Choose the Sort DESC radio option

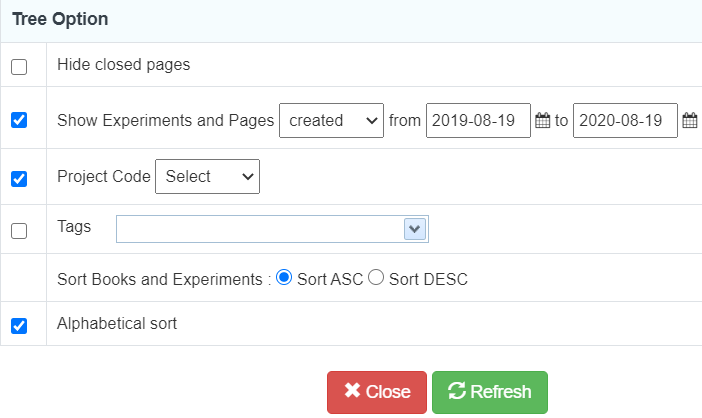coord(376,277)
